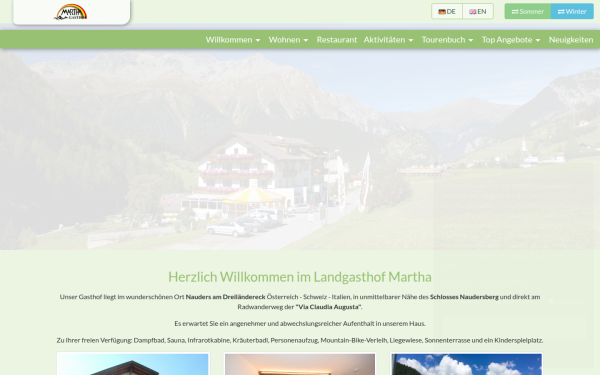This screenshot has width=600, height=375.
Task: Open the Willkommen menu
Action: pyautogui.click(x=233, y=40)
